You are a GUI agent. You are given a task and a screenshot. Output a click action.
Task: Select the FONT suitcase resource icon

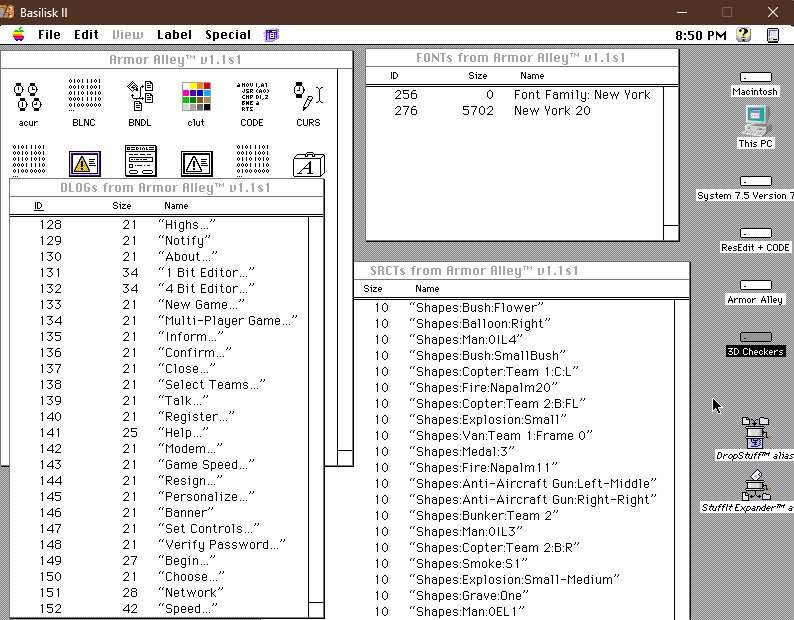308,164
